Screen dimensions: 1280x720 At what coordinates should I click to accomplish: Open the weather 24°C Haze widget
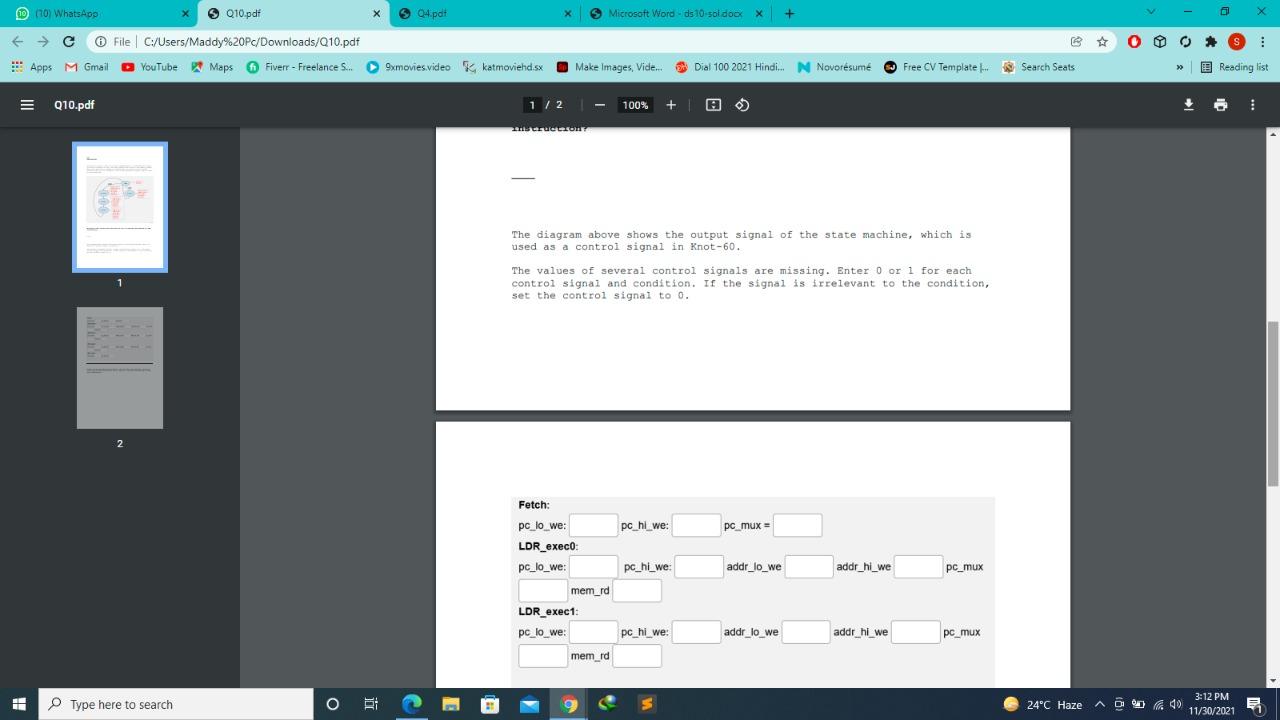tap(1043, 704)
